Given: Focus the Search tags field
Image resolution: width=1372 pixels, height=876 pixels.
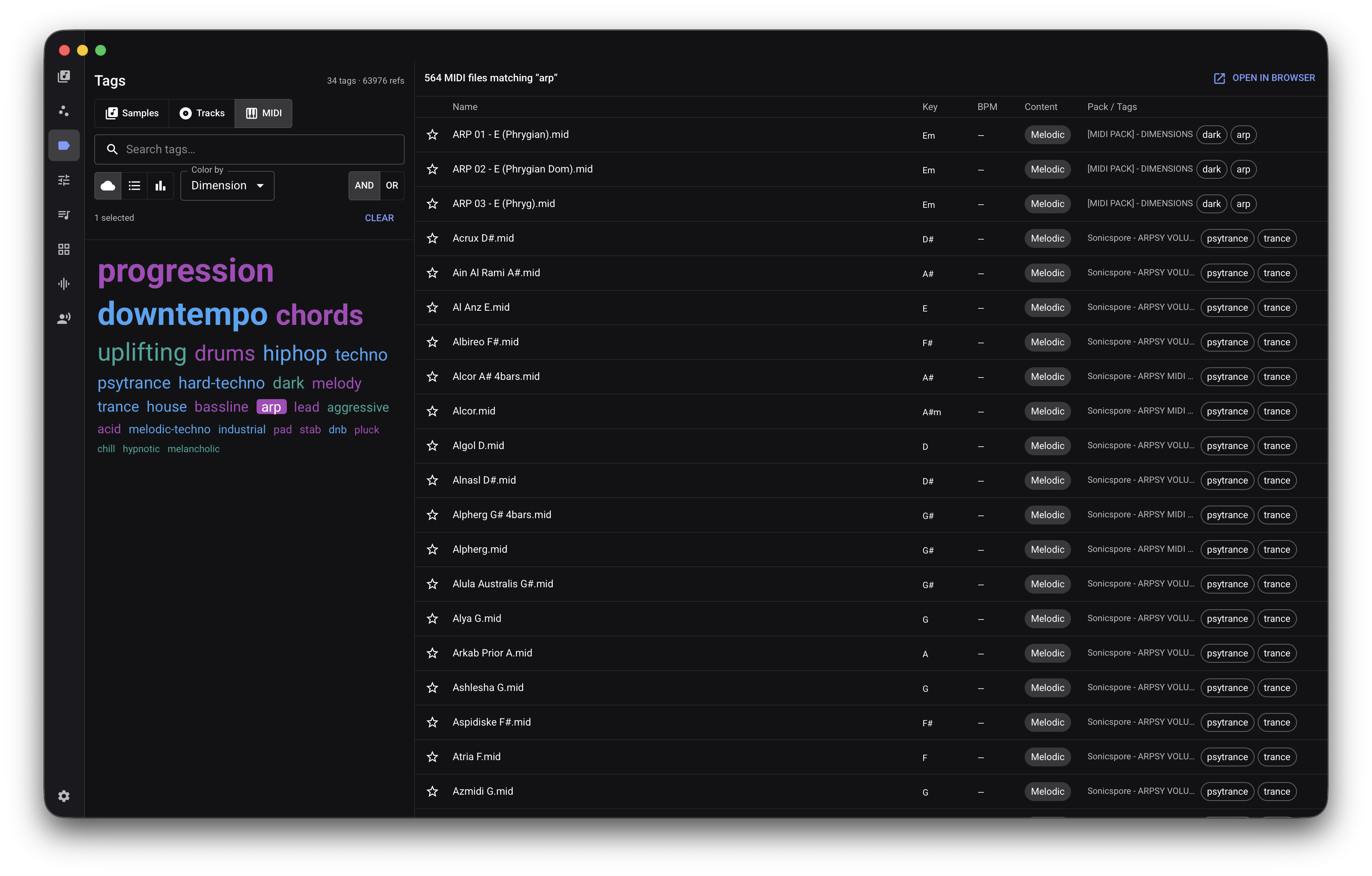Looking at the screenshot, I should (x=249, y=149).
